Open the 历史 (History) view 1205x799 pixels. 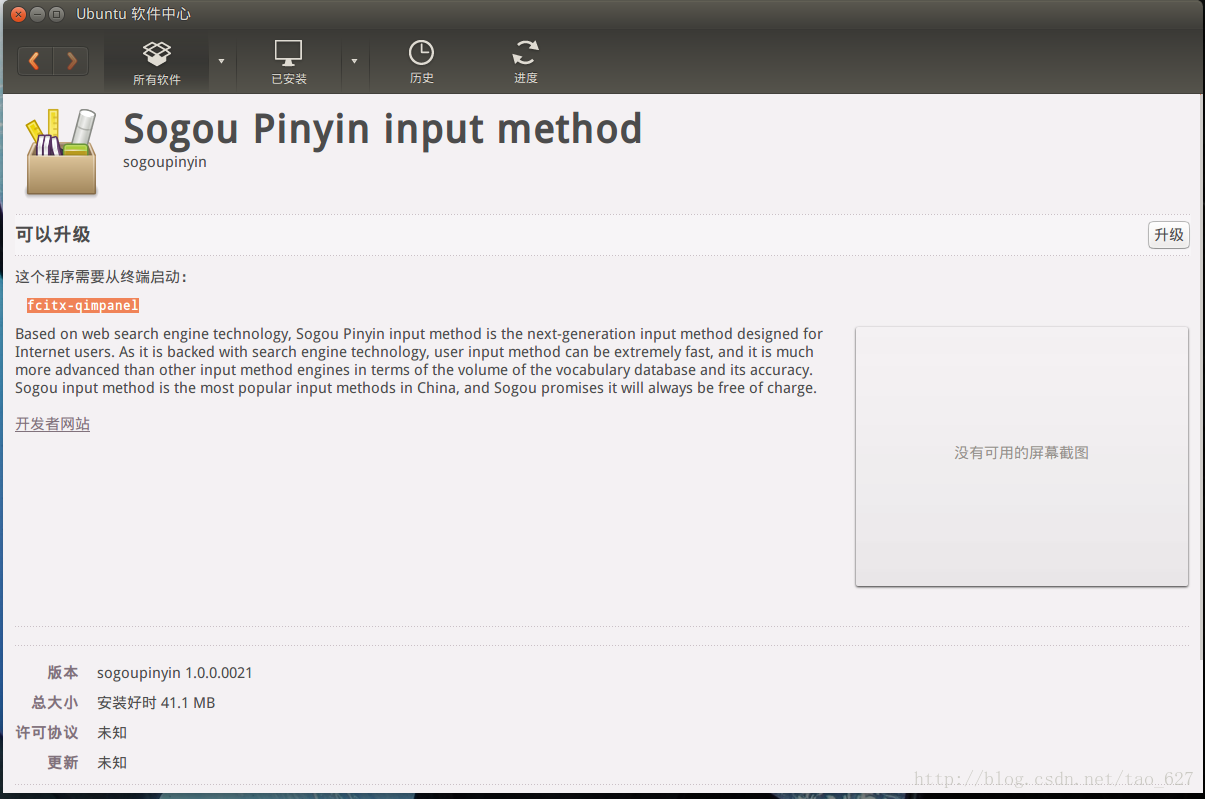point(422,63)
